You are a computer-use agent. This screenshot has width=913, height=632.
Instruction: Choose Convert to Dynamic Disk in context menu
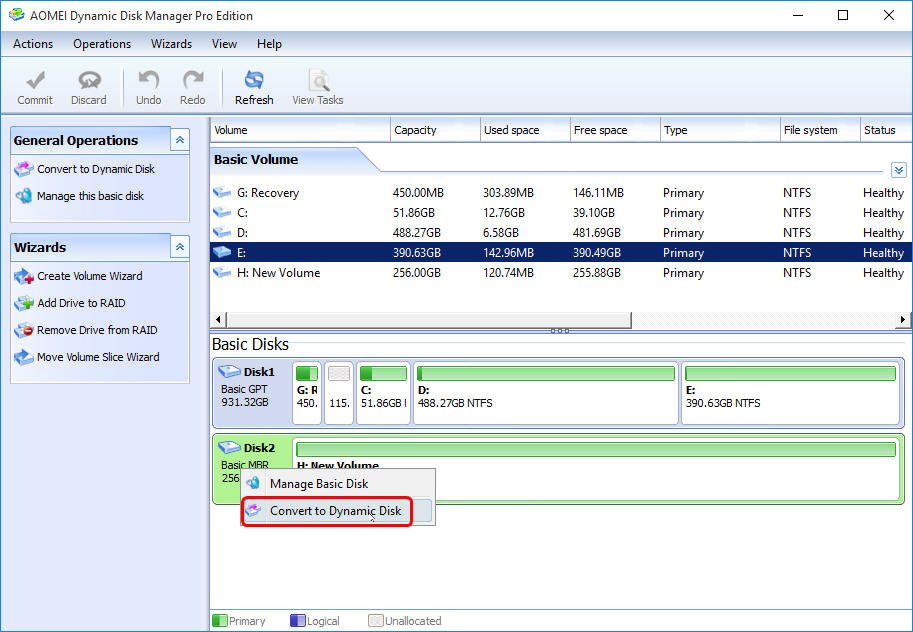(x=335, y=511)
